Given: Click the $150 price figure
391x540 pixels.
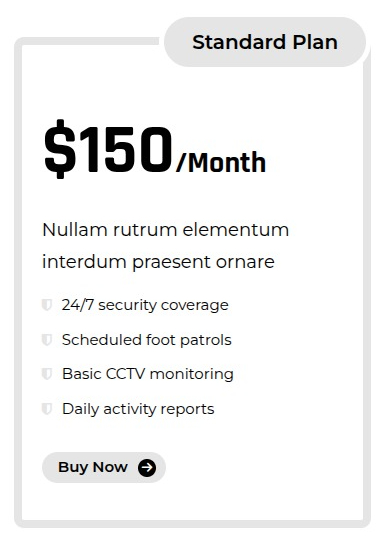Looking at the screenshot, I should click(108, 149).
